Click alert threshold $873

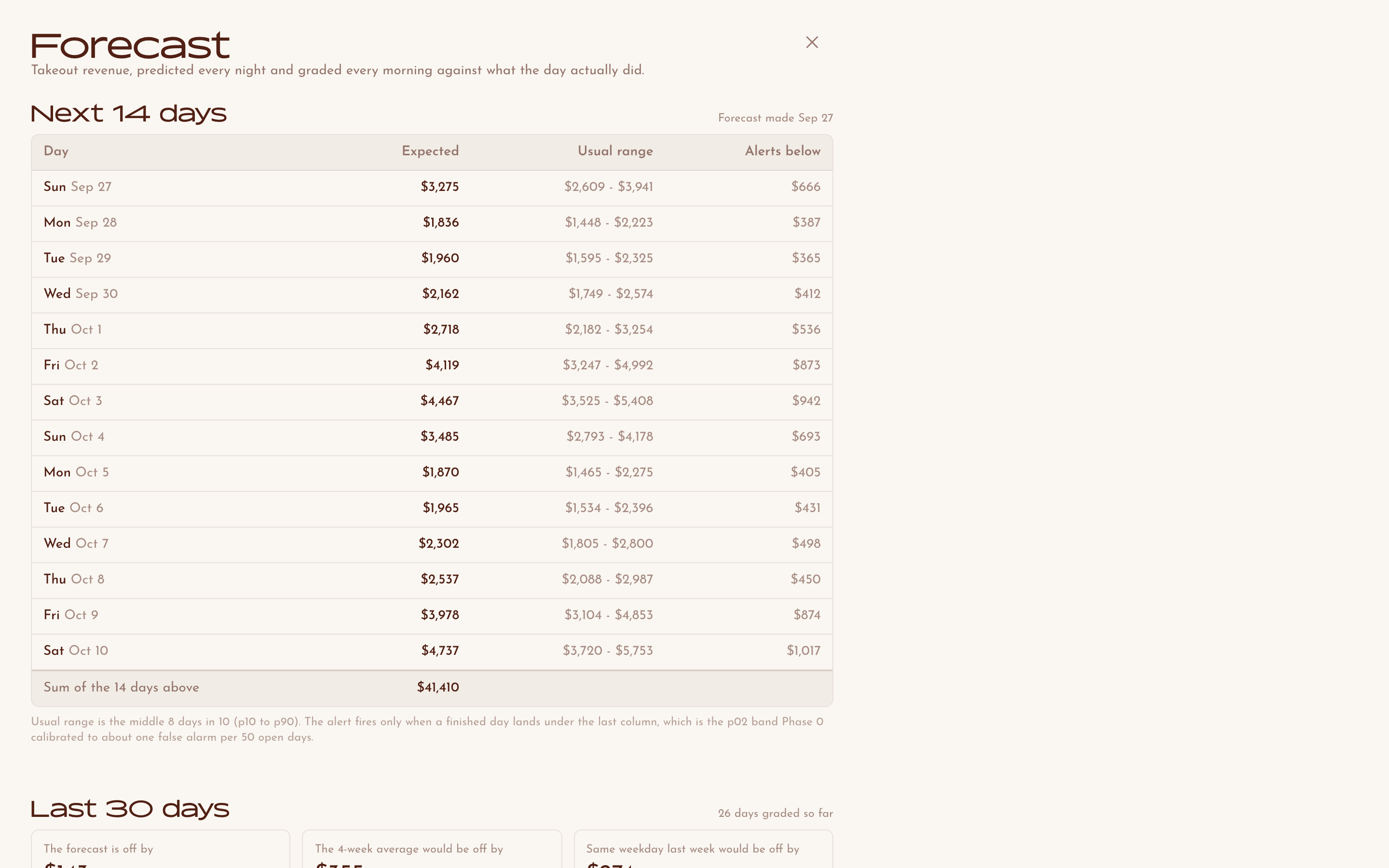tap(806, 365)
